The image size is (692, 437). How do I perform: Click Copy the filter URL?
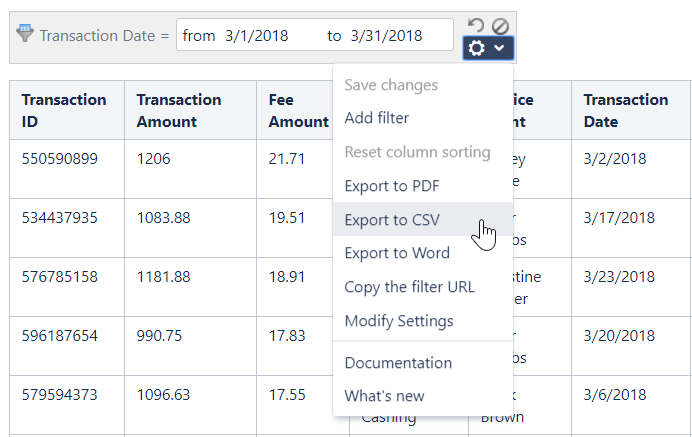tap(409, 287)
